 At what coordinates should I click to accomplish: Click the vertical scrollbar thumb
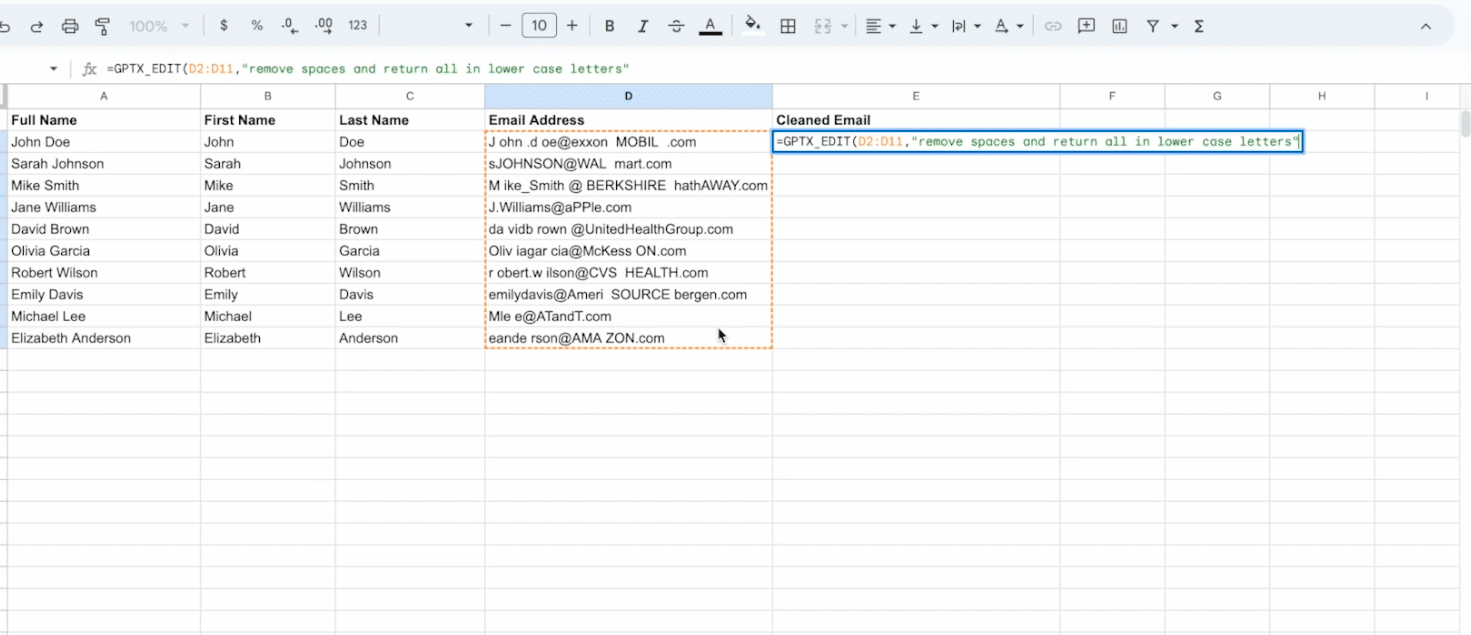[x=1465, y=123]
